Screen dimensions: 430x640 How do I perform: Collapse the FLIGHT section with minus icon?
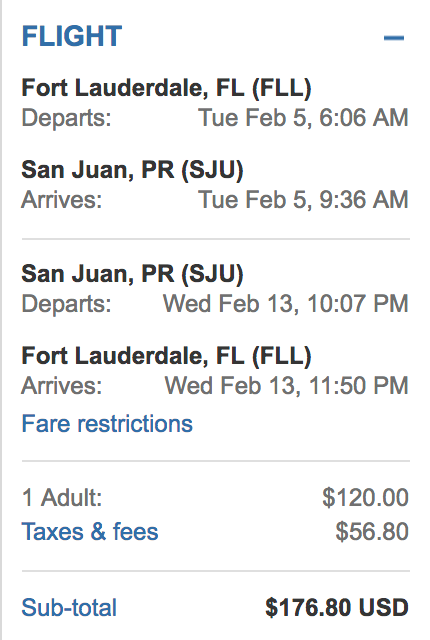394,38
